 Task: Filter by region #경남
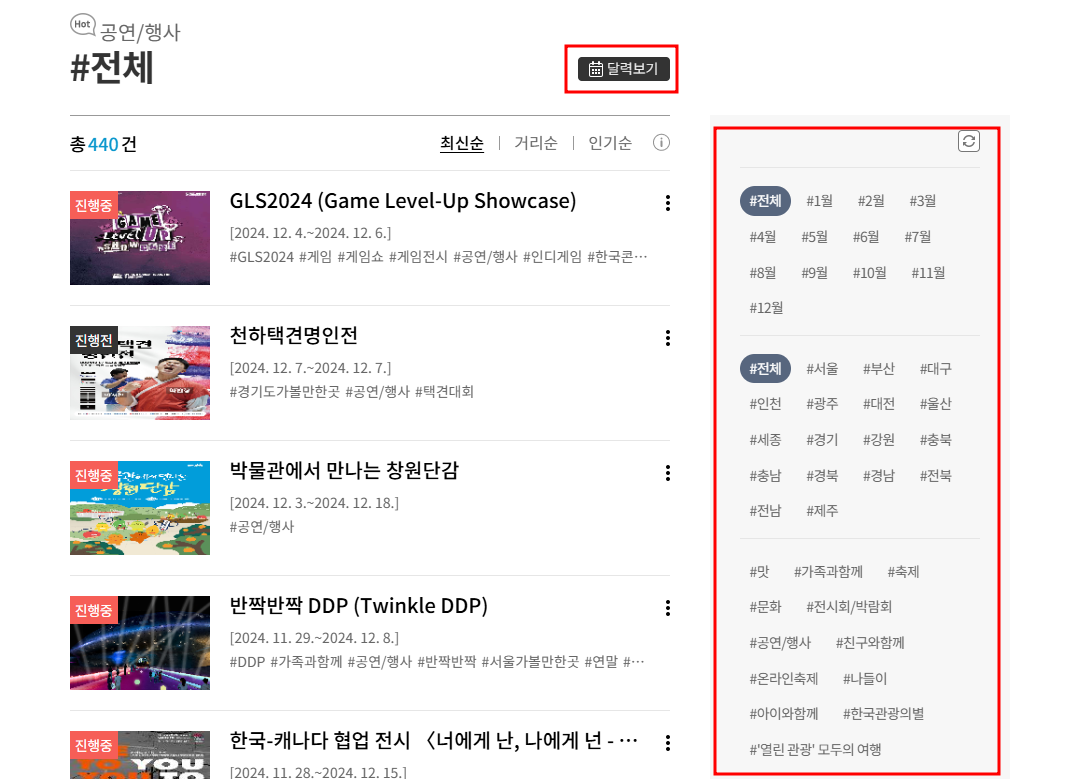tap(879, 476)
